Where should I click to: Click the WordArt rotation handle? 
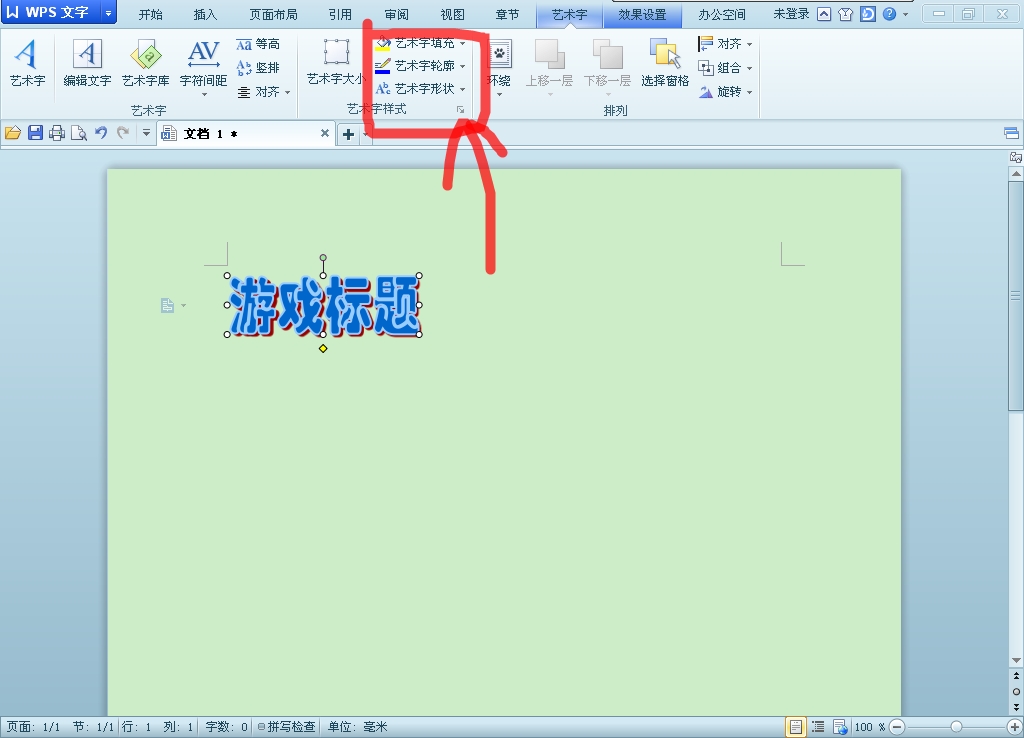point(323,258)
